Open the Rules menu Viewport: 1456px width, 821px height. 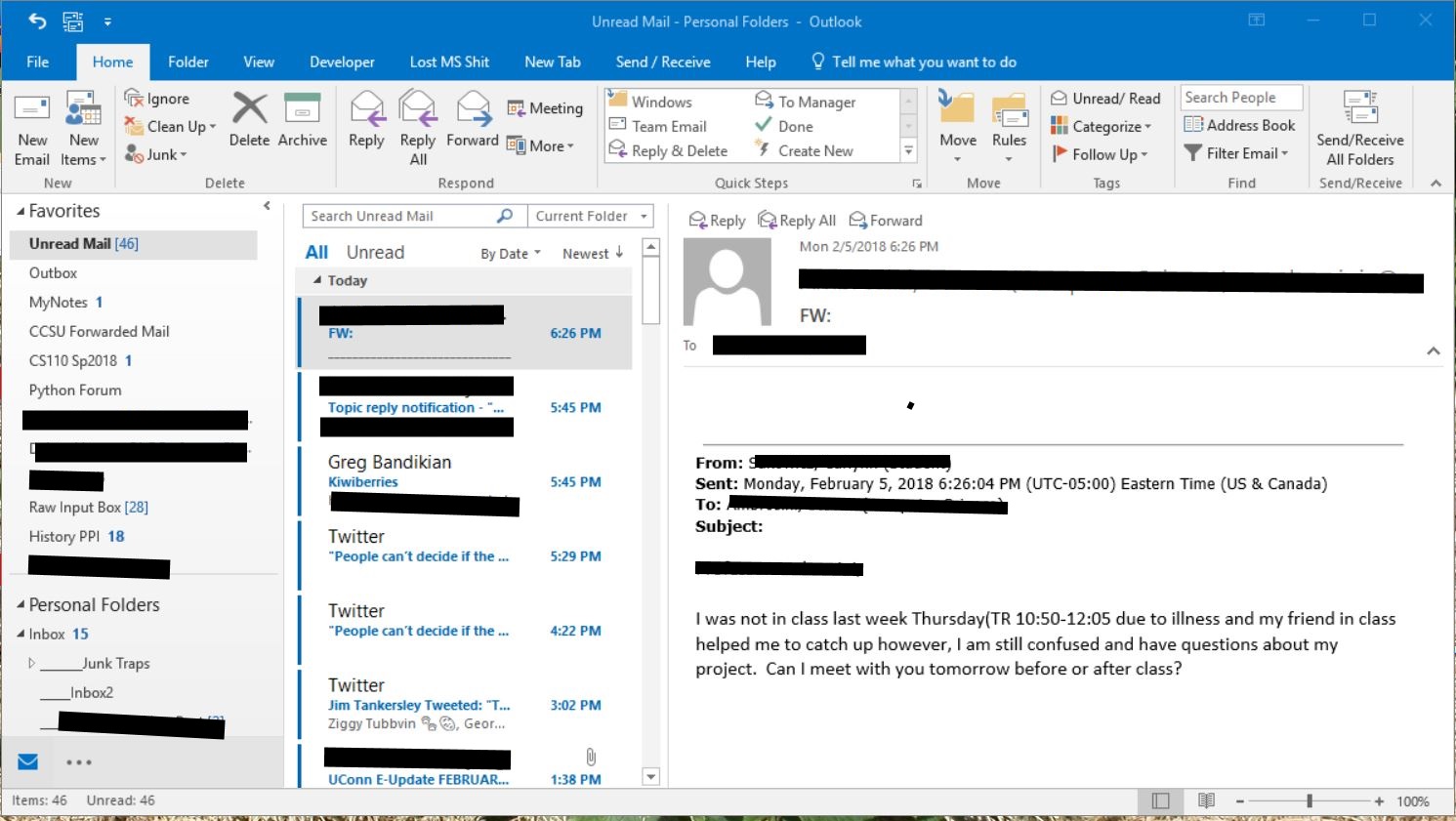click(x=1009, y=127)
